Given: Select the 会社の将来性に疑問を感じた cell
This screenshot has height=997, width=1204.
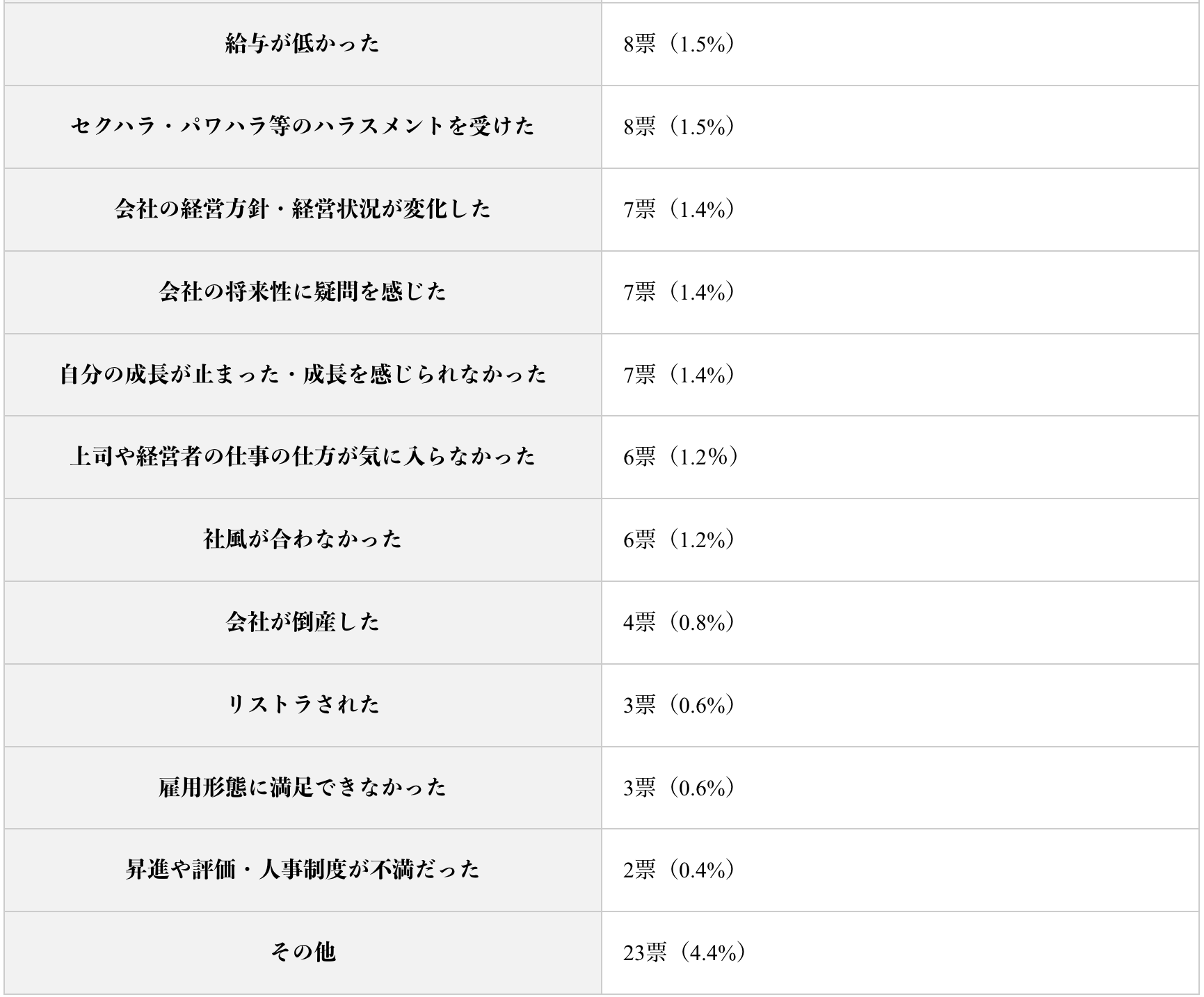Looking at the screenshot, I should click(303, 292).
